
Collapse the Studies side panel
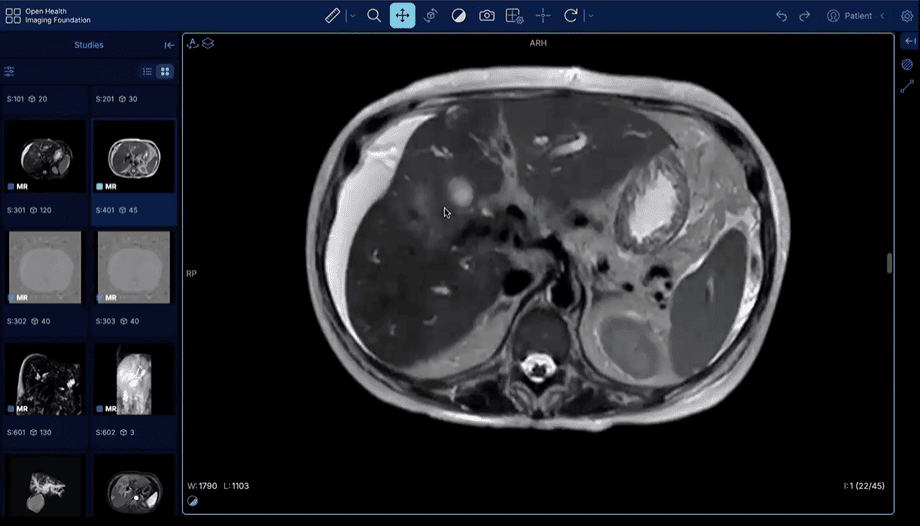click(x=169, y=45)
